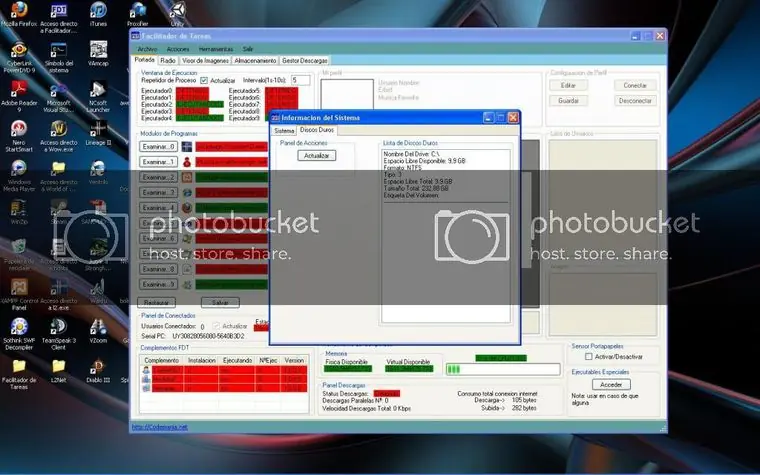760x475 pixels.
Task: Click the Intervalo(1s-10s) input field
Action: [301, 80]
